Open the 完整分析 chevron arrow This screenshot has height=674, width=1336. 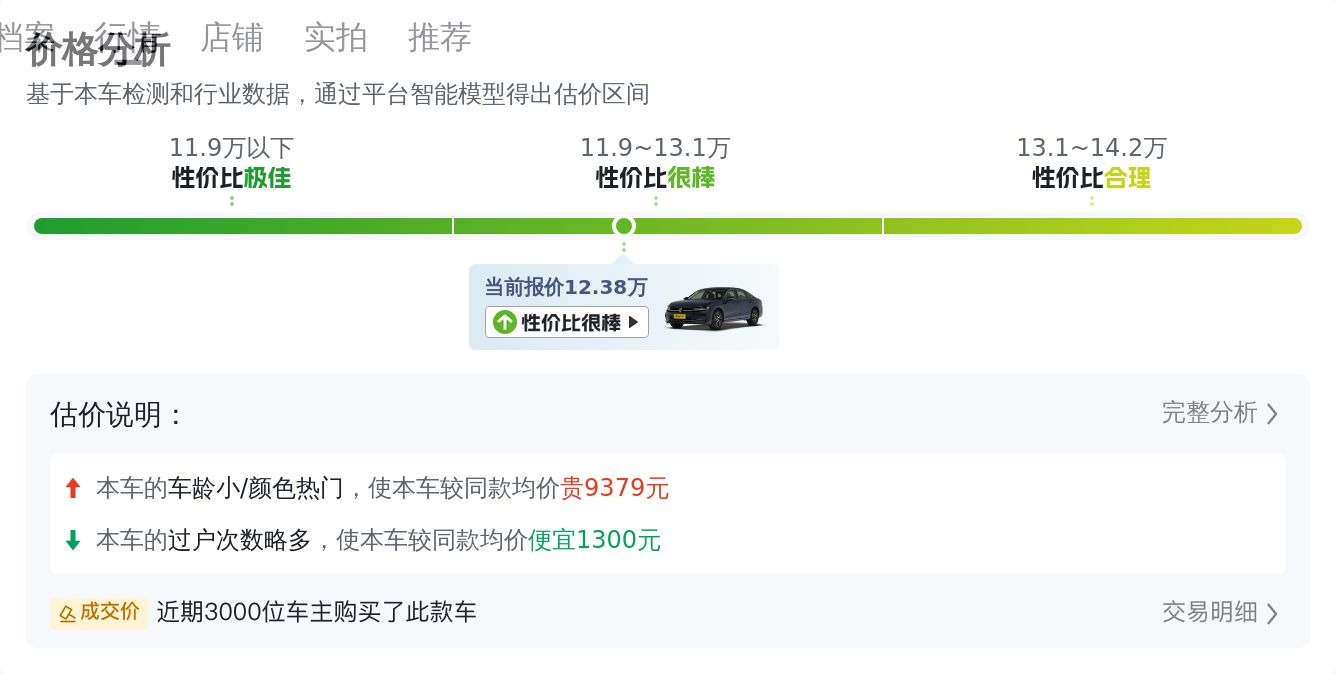[x=1272, y=414]
